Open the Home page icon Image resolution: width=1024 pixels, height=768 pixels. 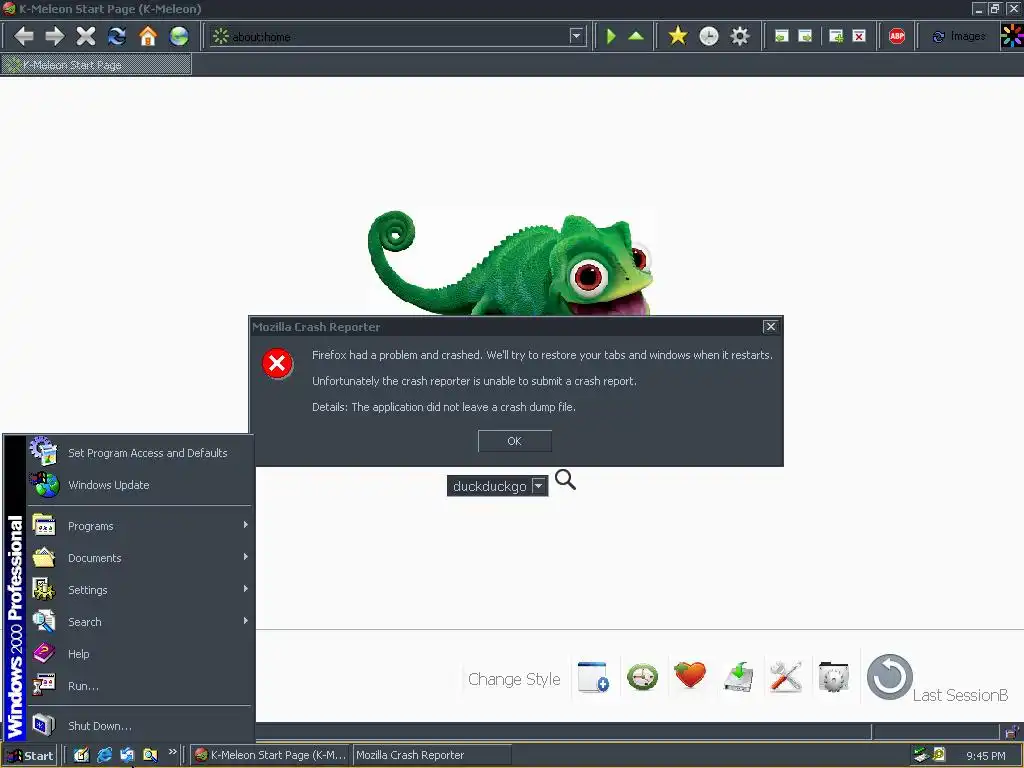148,36
